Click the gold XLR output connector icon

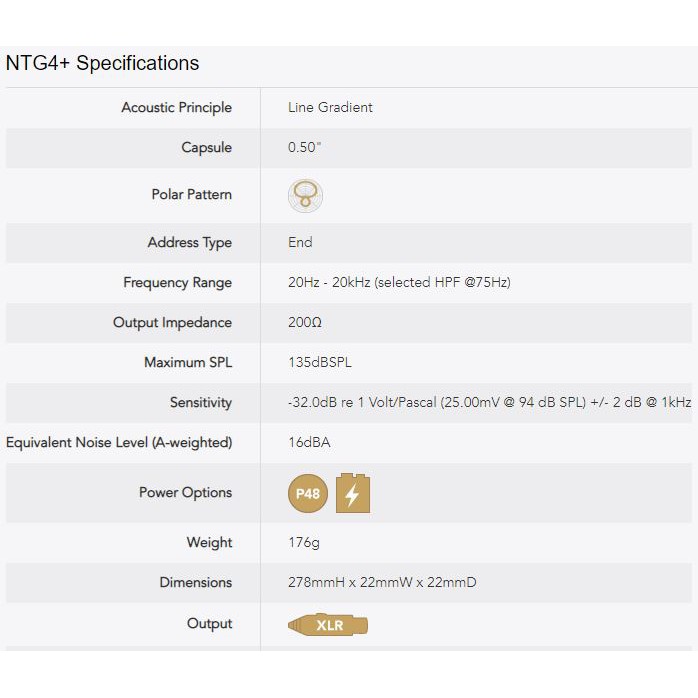tap(328, 625)
